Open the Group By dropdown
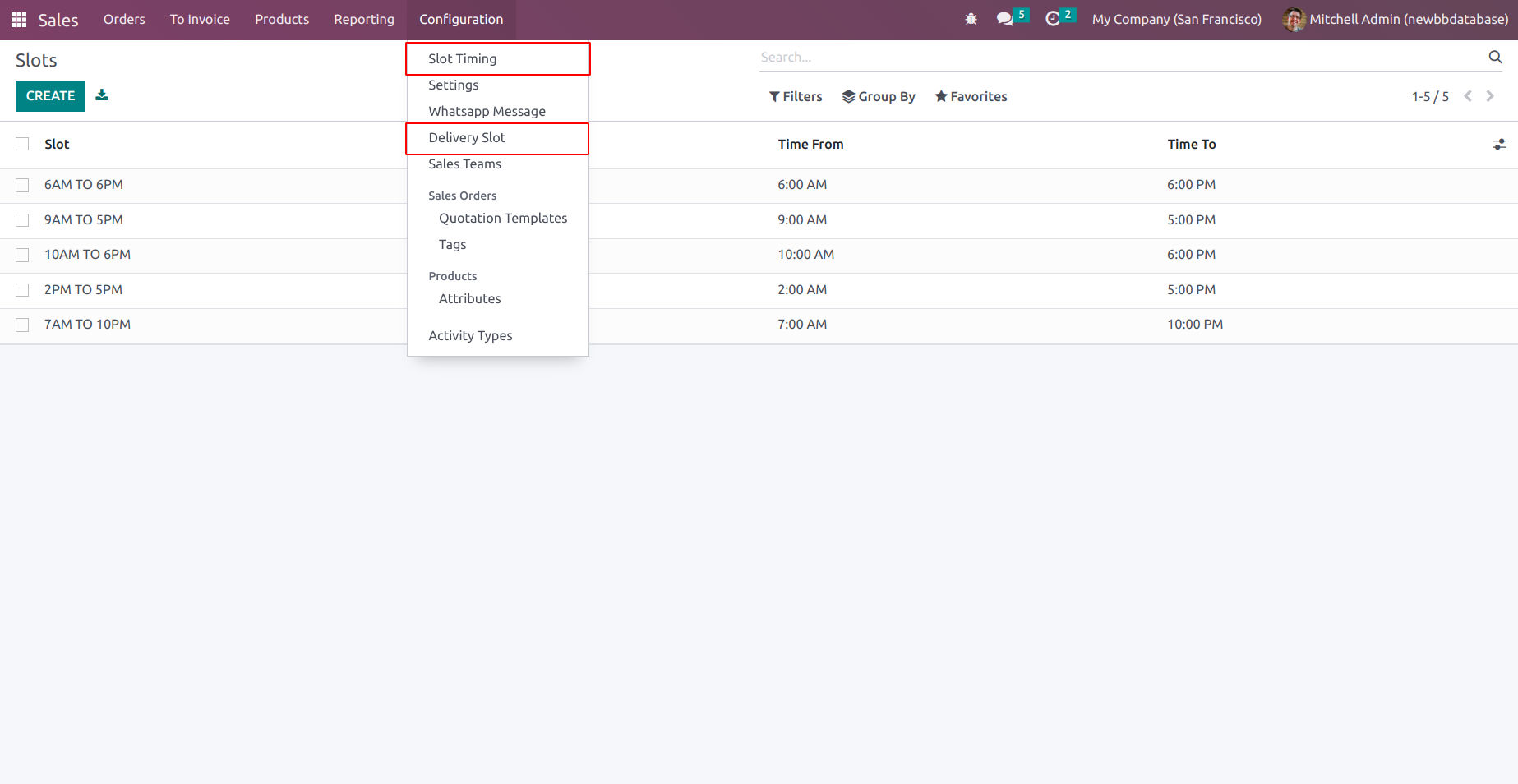 click(x=879, y=96)
